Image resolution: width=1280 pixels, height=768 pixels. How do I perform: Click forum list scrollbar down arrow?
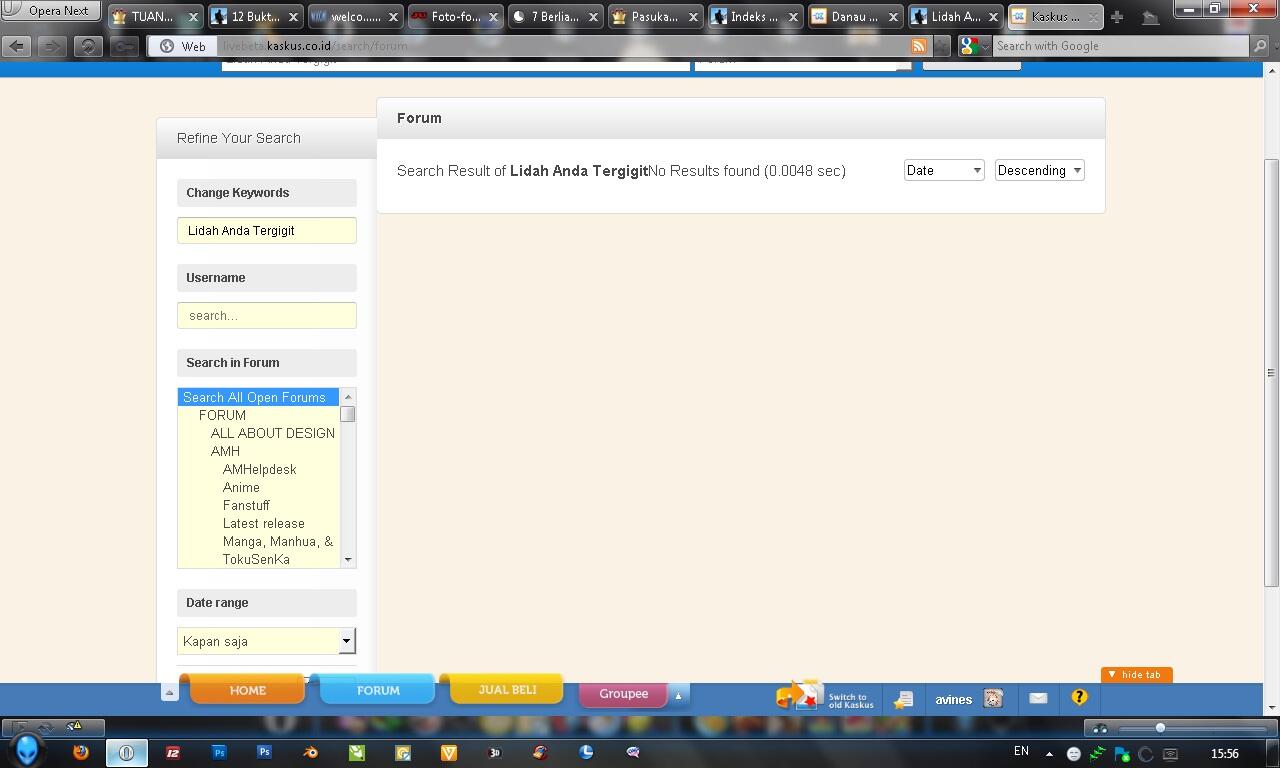[x=348, y=560]
